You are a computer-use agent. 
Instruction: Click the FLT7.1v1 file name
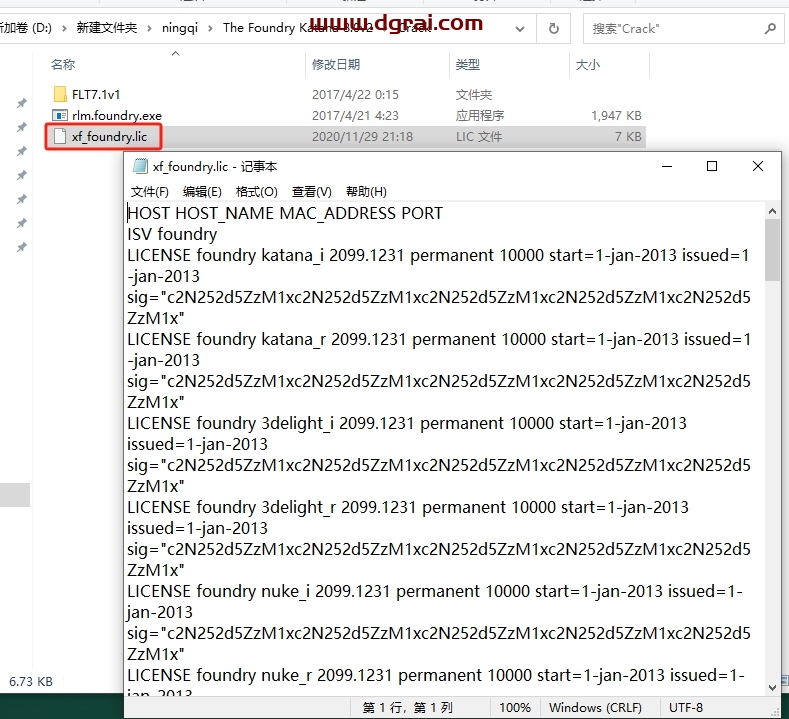(96, 94)
